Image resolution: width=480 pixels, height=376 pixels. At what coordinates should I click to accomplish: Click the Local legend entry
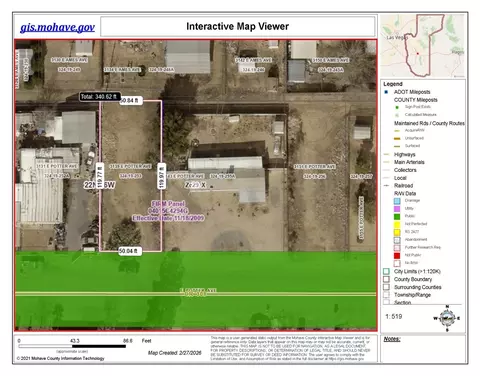point(400,178)
